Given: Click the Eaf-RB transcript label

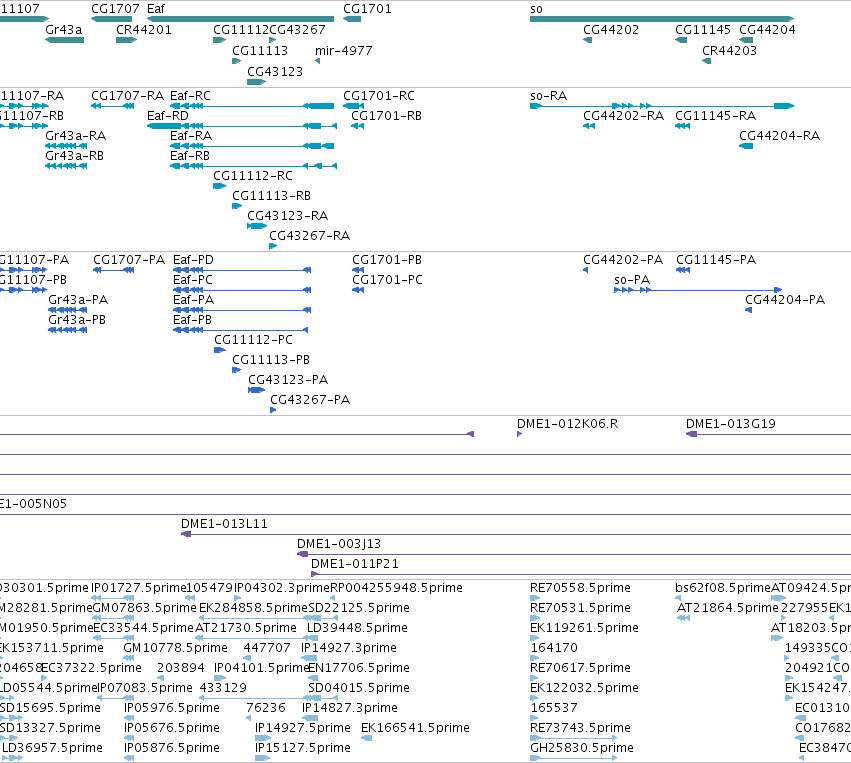Looking at the screenshot, I should pyautogui.click(x=189, y=156).
